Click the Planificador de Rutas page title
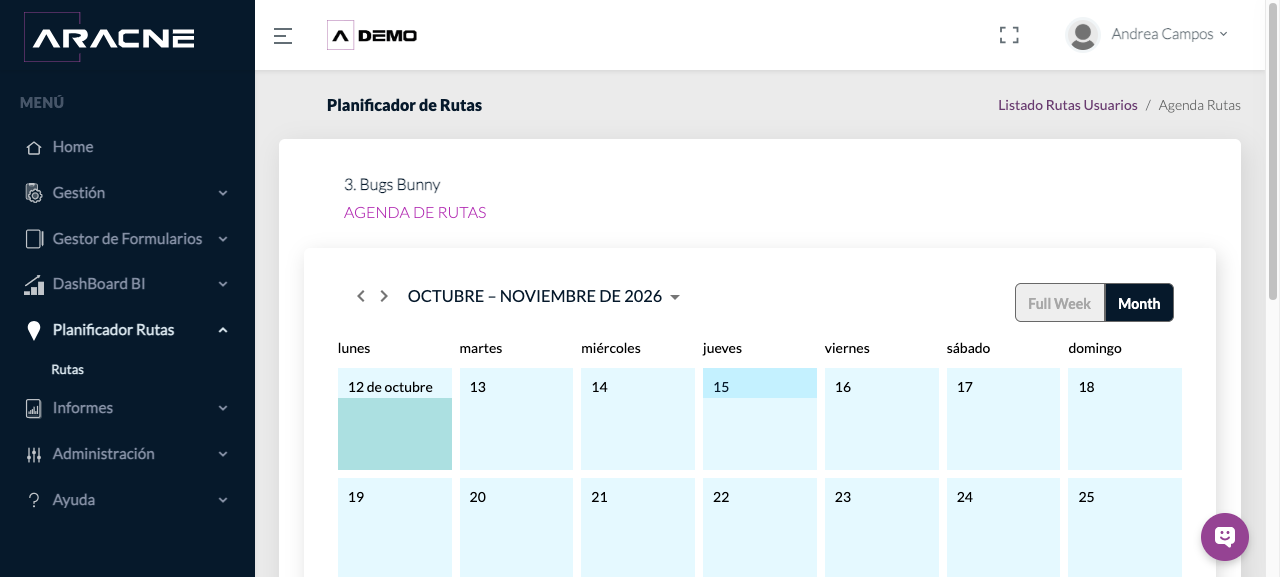Viewport: 1280px width, 577px height. click(x=404, y=105)
